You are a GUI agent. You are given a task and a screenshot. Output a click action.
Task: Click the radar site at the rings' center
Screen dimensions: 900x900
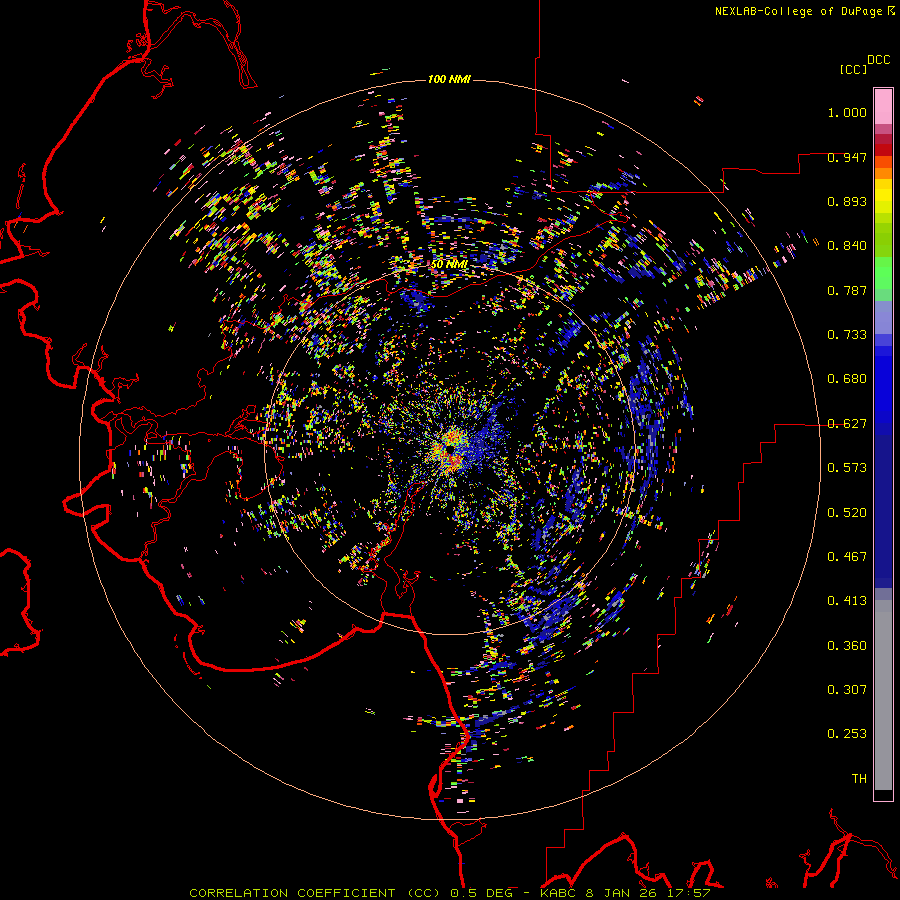pos(450,449)
